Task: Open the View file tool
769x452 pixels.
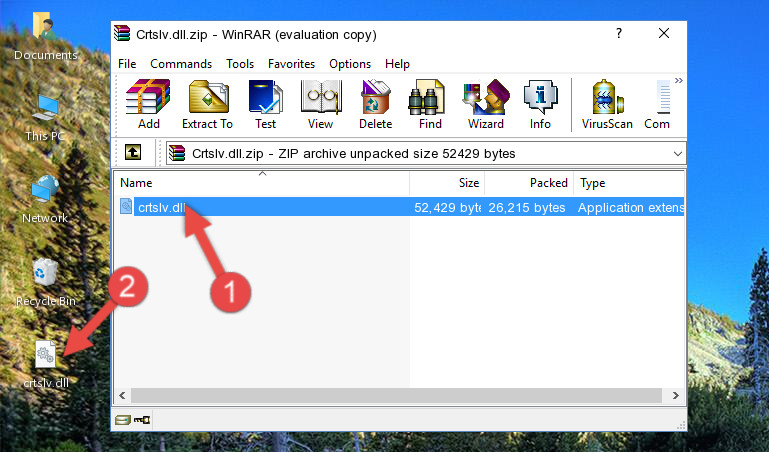Action: [x=321, y=104]
